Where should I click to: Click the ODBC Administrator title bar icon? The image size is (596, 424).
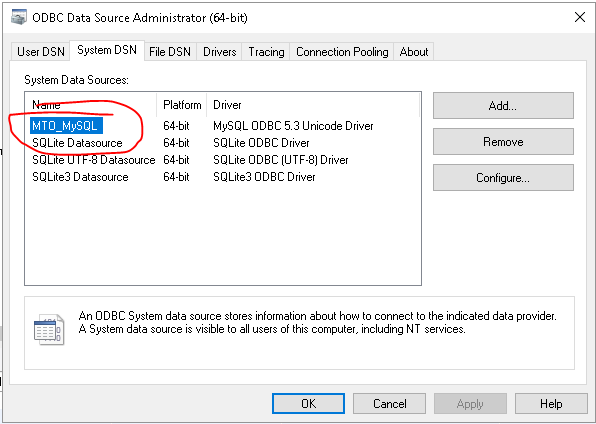coord(19,17)
